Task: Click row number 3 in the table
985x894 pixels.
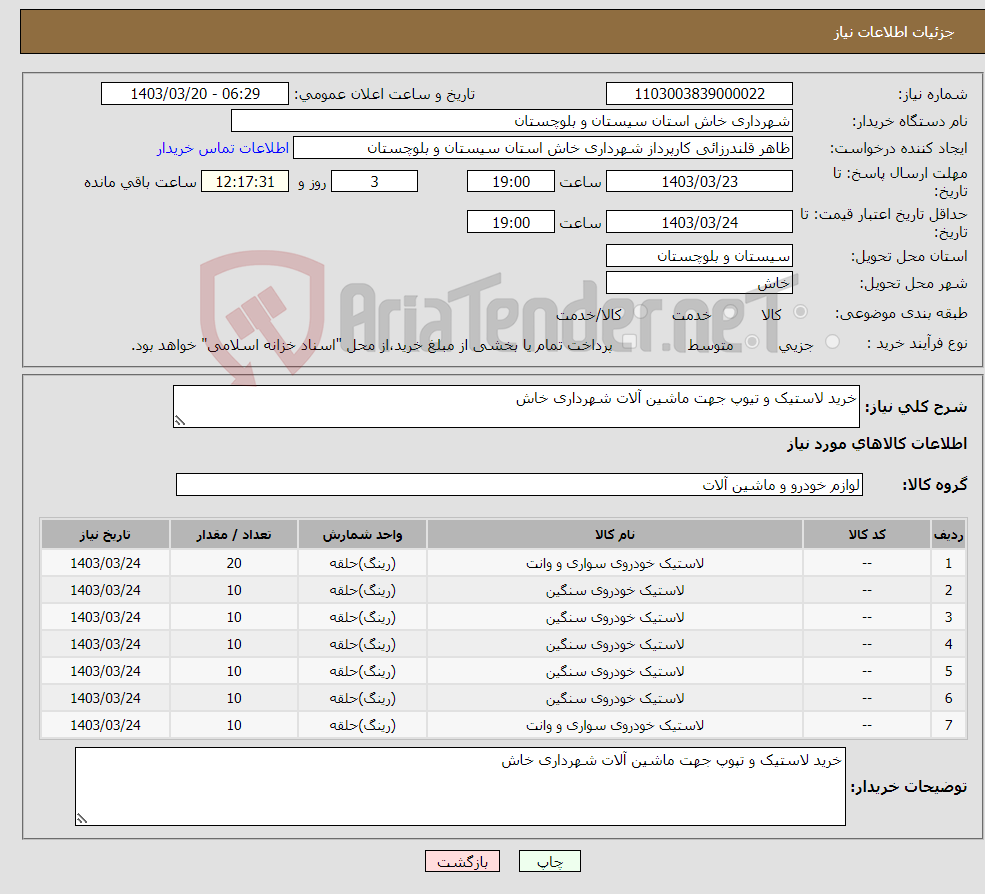Action: point(949,618)
